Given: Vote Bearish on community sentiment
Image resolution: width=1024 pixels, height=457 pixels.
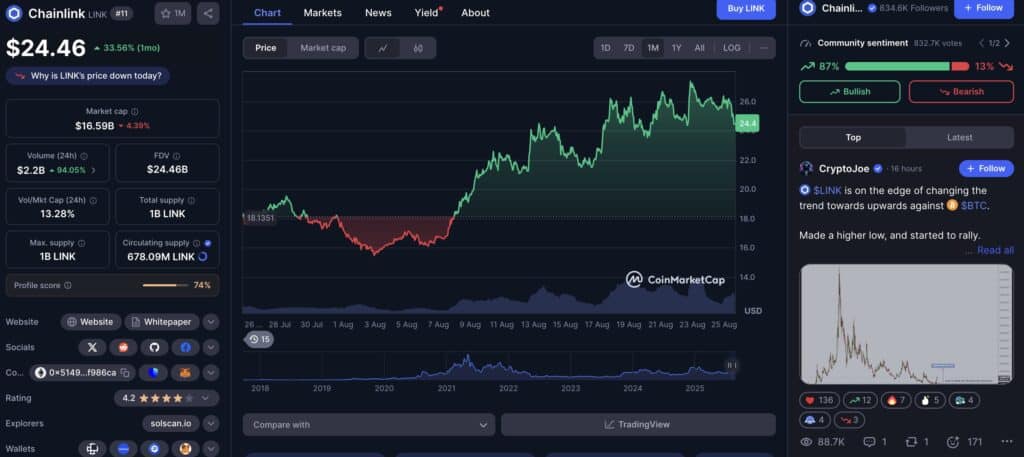Looking at the screenshot, I should click(961, 91).
